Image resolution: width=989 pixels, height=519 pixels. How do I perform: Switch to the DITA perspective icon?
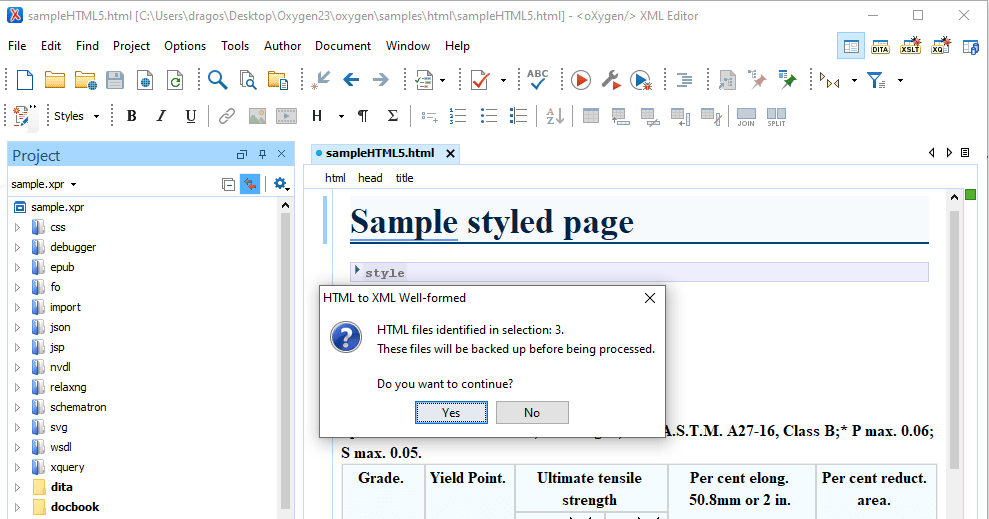[881, 46]
